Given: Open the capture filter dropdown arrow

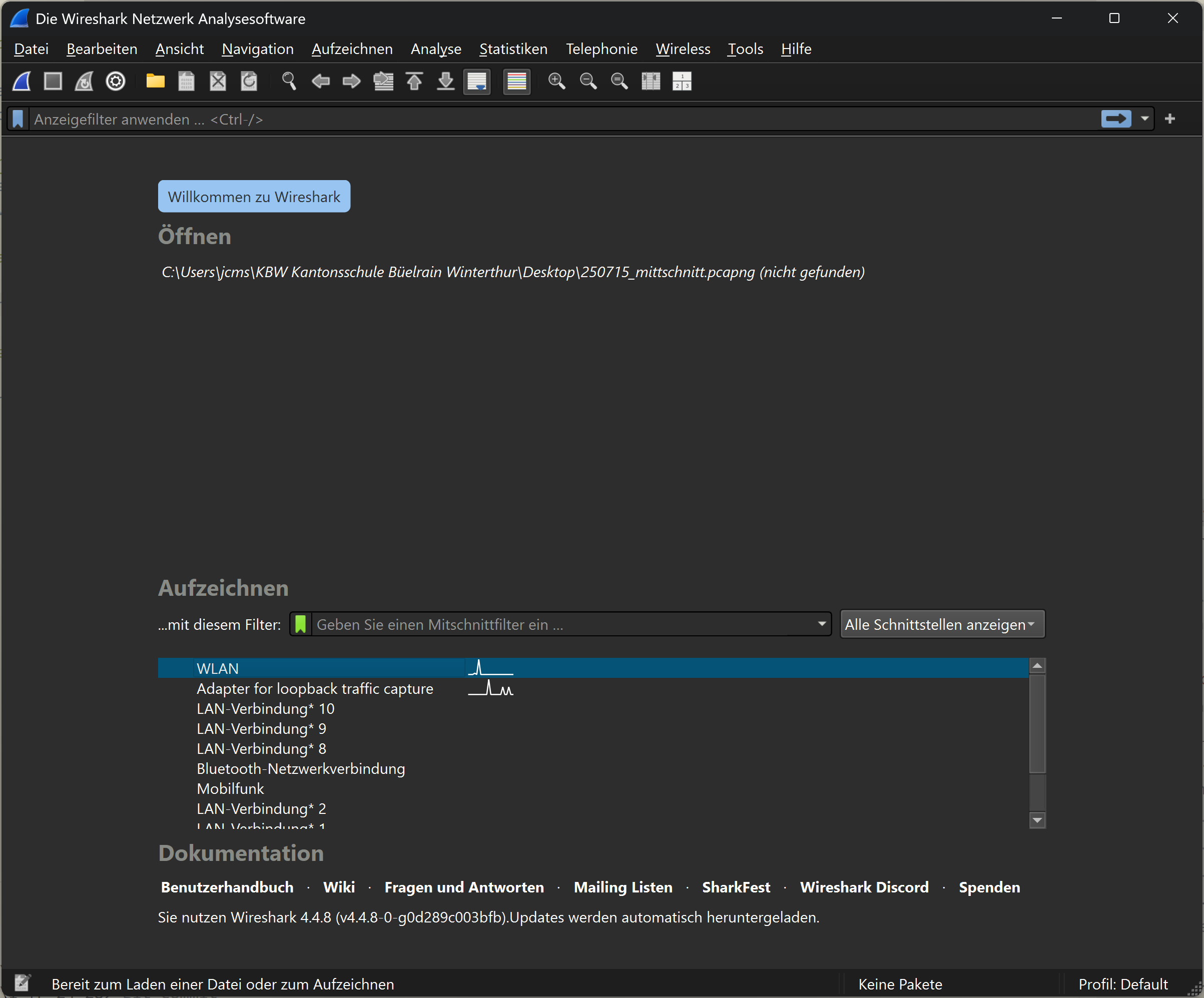Looking at the screenshot, I should click(x=822, y=624).
